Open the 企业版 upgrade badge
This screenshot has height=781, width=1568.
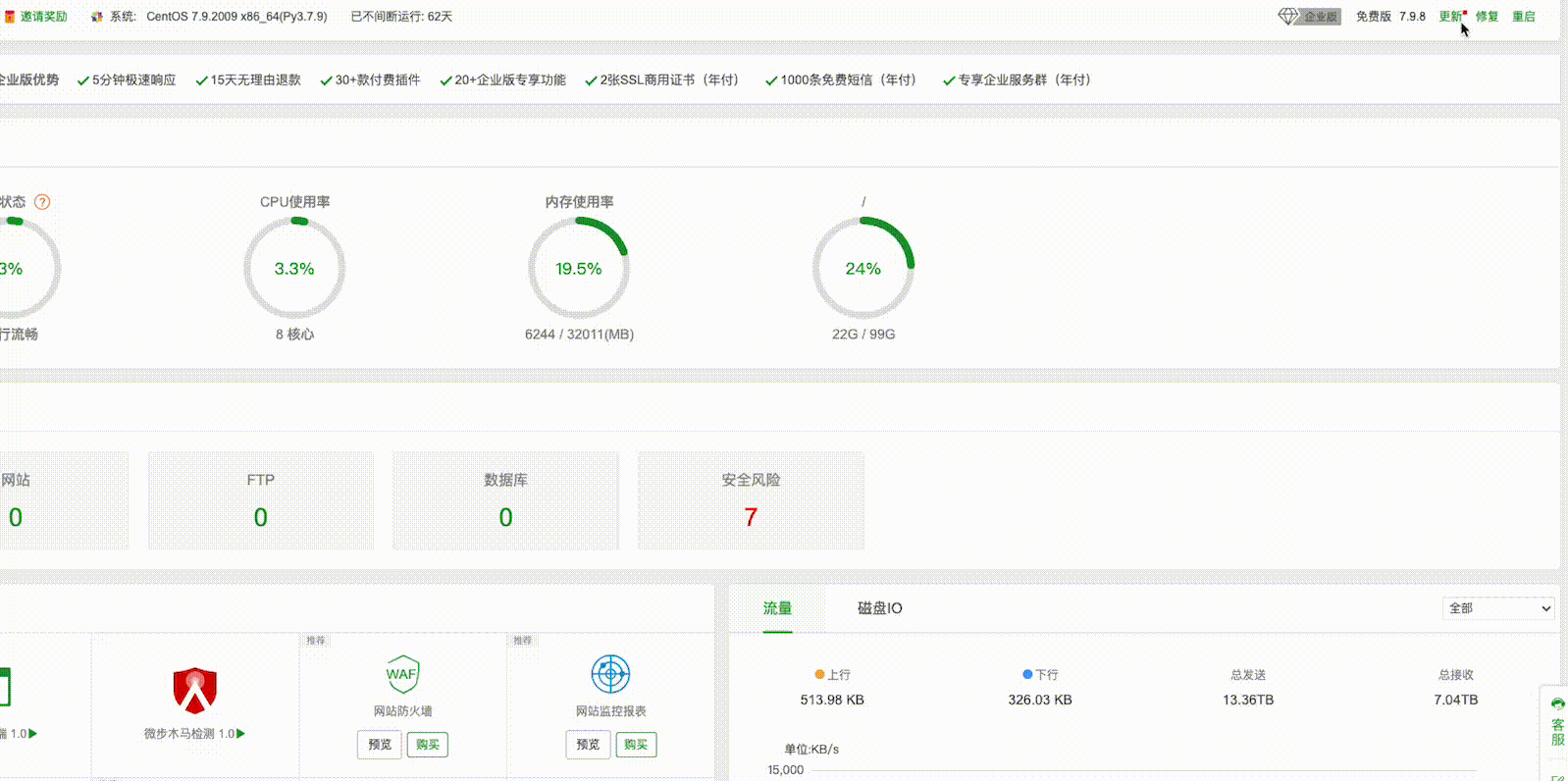1321,17
